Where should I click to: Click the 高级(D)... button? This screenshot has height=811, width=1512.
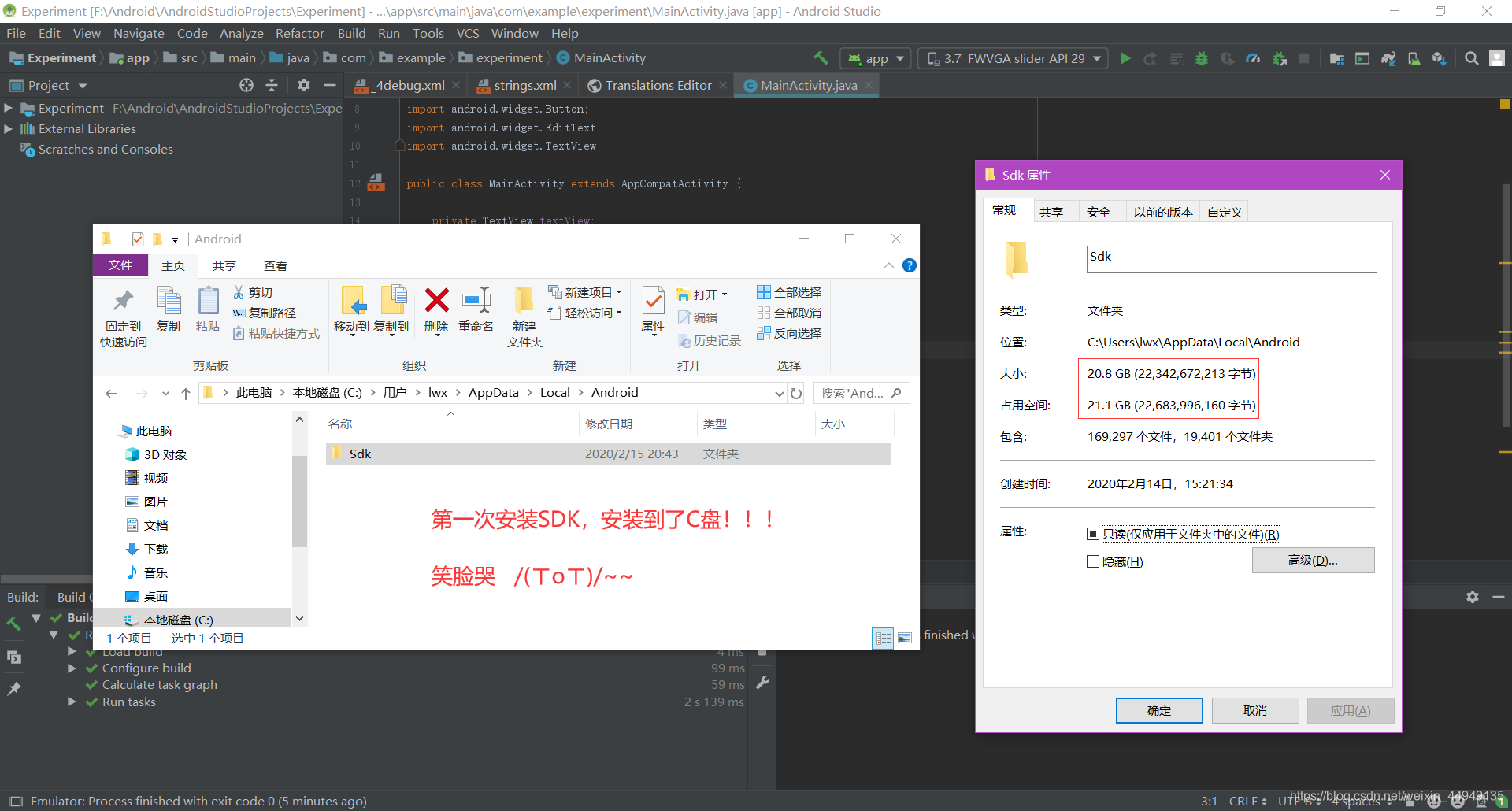coord(1313,560)
